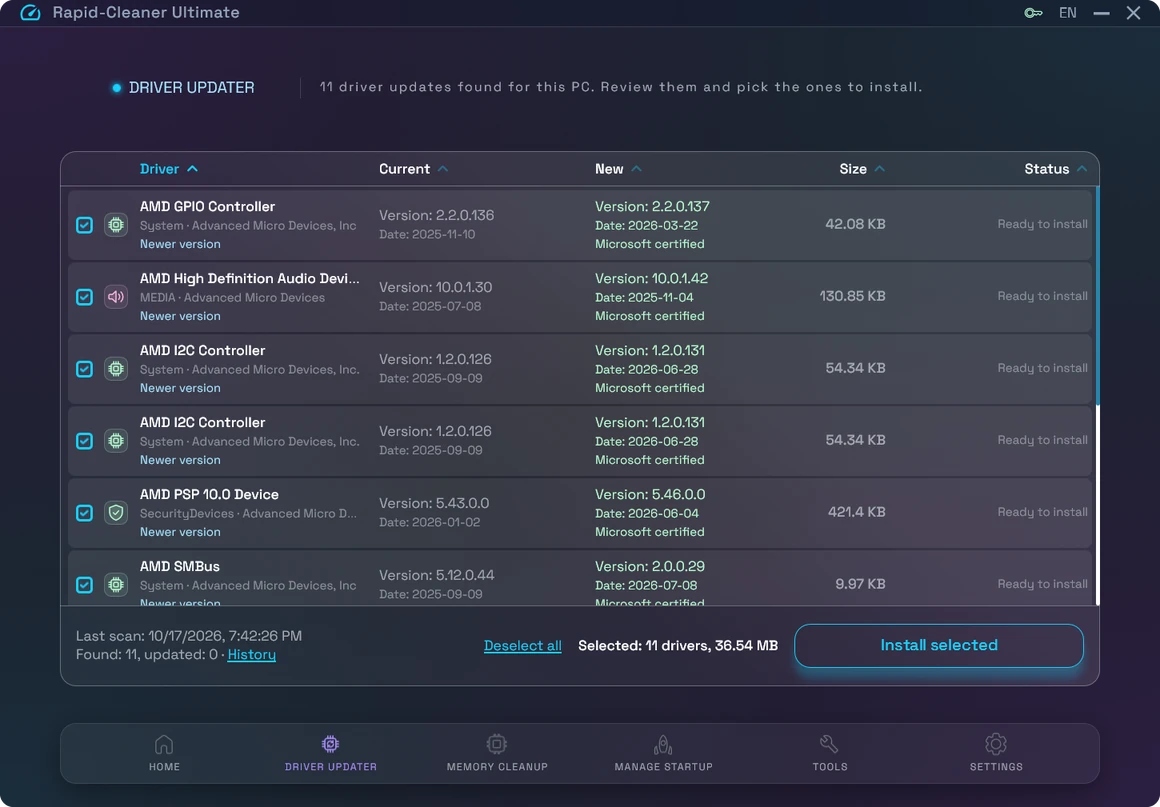
Task: Uncheck the AMD GPIO Controller checkbox
Action: coord(84,225)
